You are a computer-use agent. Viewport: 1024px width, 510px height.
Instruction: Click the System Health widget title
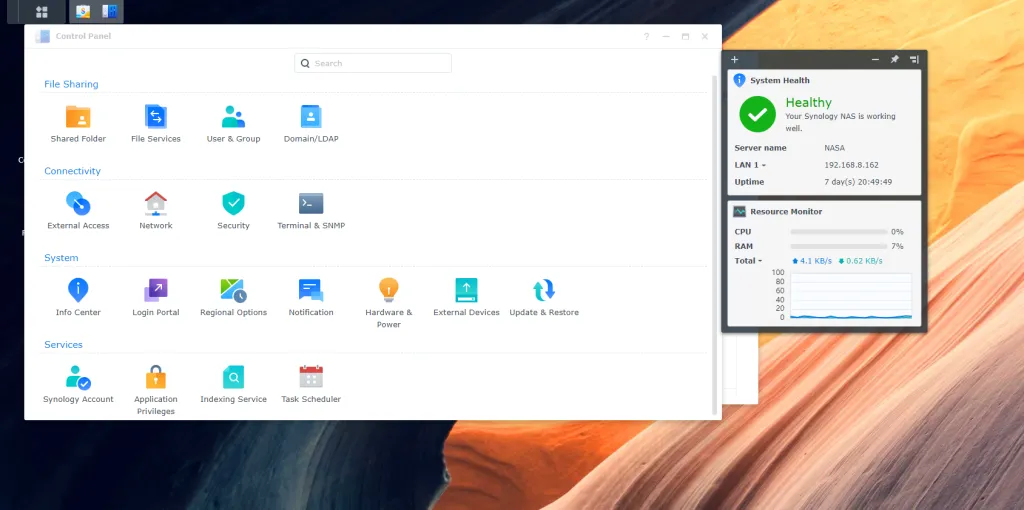click(x=780, y=80)
